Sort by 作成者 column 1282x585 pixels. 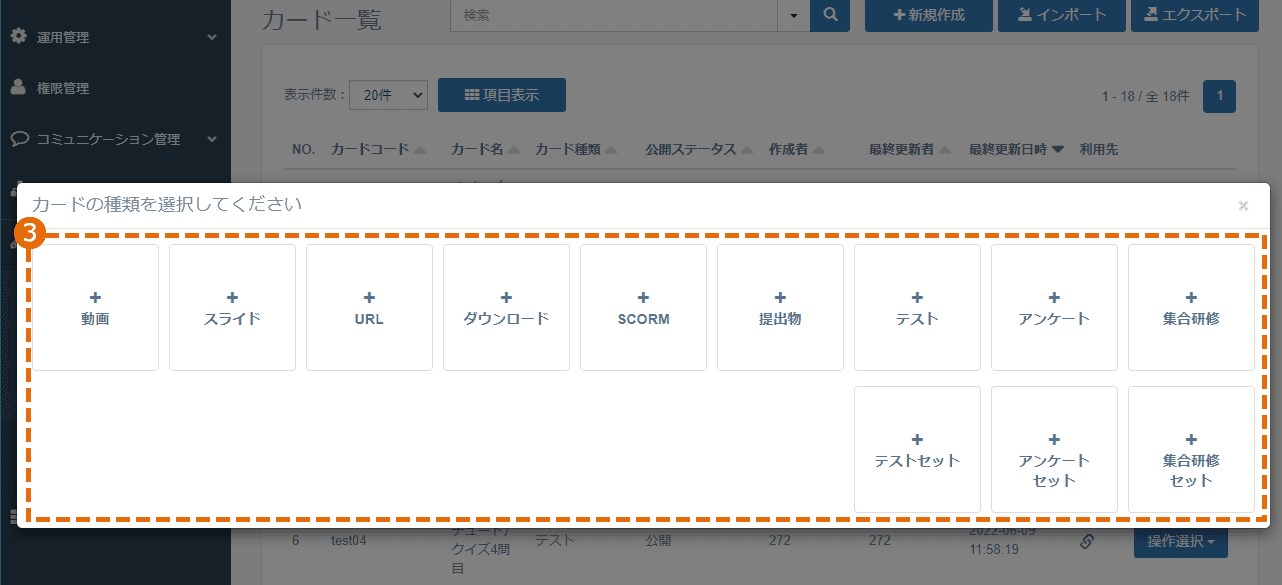(x=796, y=149)
